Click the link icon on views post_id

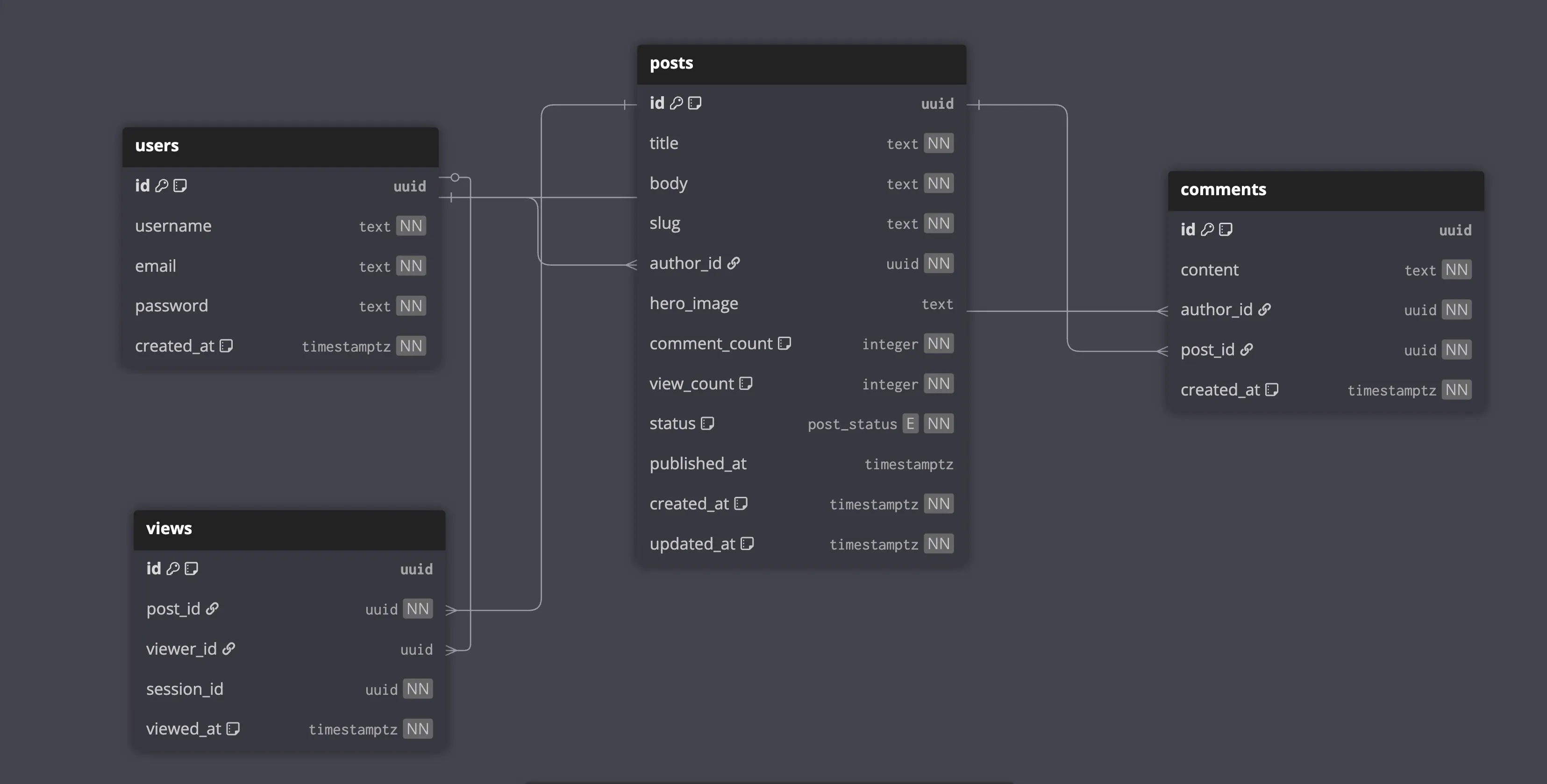click(x=212, y=609)
